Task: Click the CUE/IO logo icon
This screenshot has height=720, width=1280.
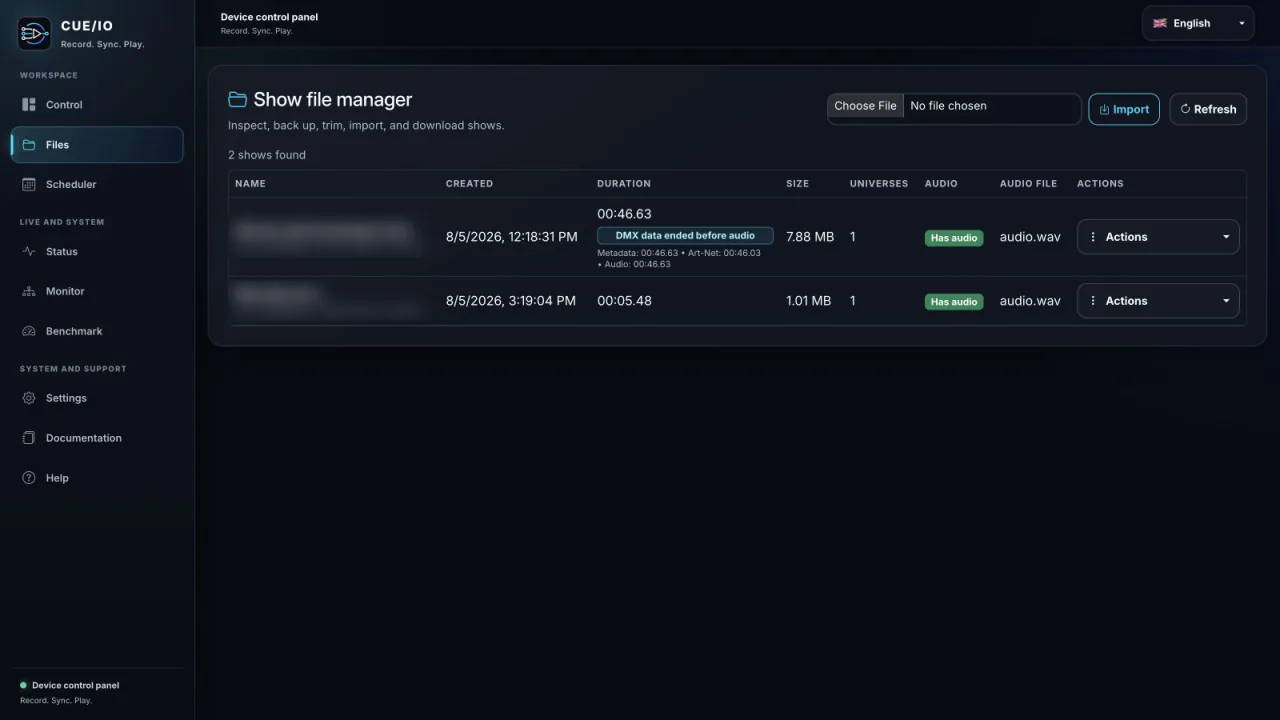Action: click(x=34, y=34)
